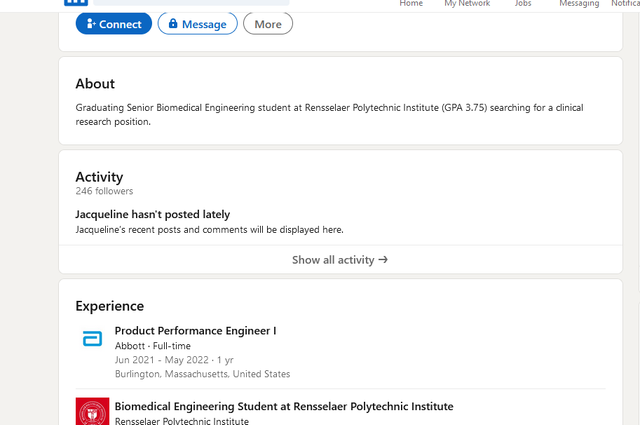Open Notifications in top navigation
This screenshot has height=425, width=640.
625,3
